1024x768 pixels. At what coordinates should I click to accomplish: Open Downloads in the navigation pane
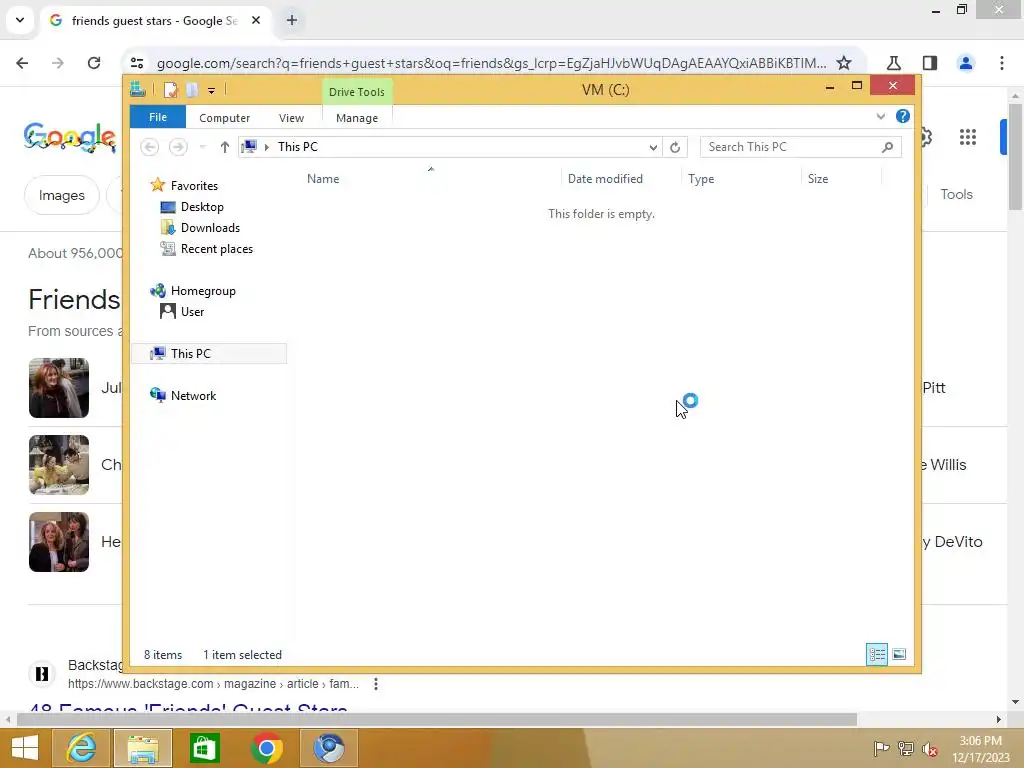point(210,228)
